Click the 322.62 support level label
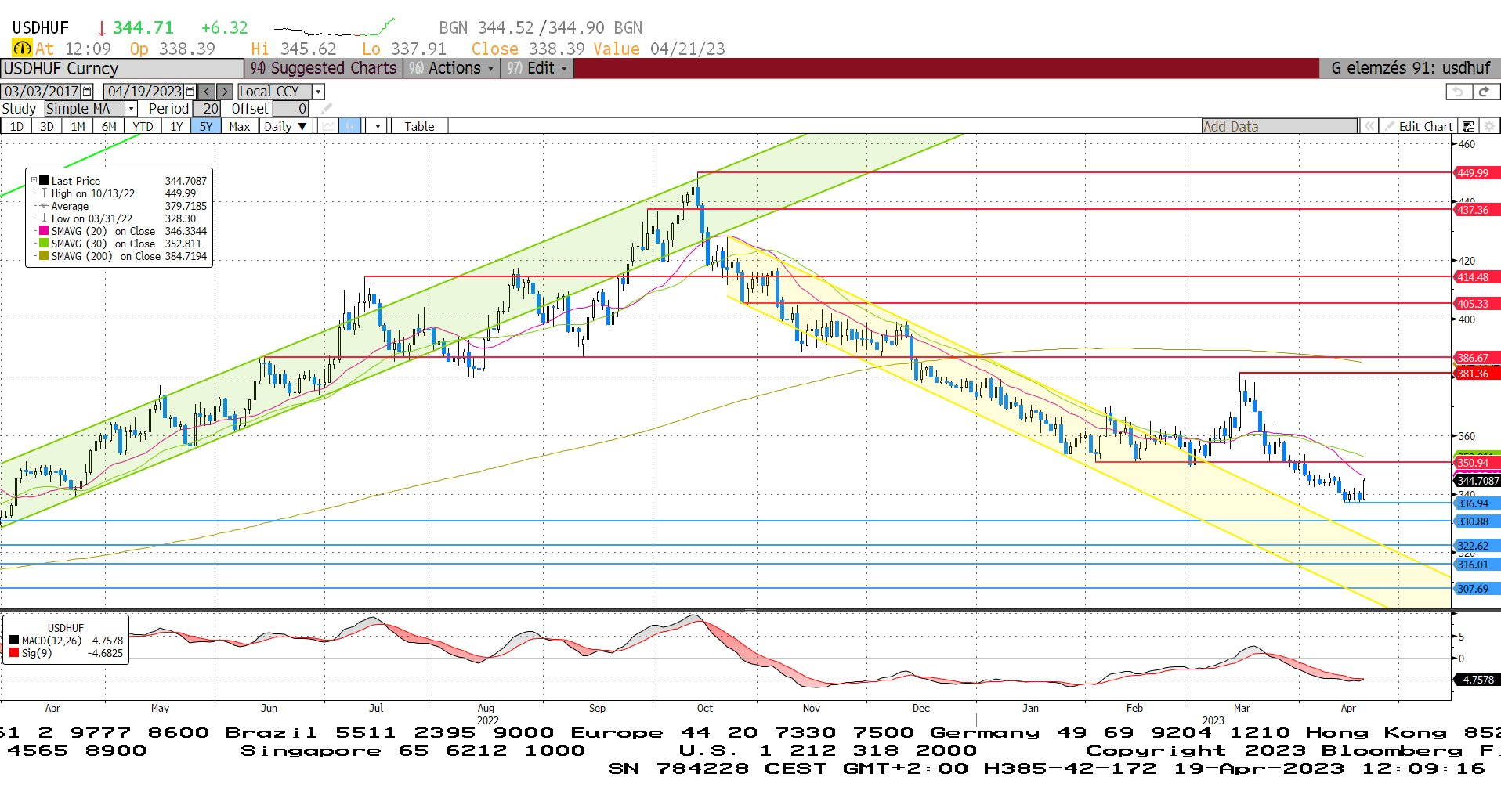This screenshot has width=1501, height=812. tap(1476, 546)
